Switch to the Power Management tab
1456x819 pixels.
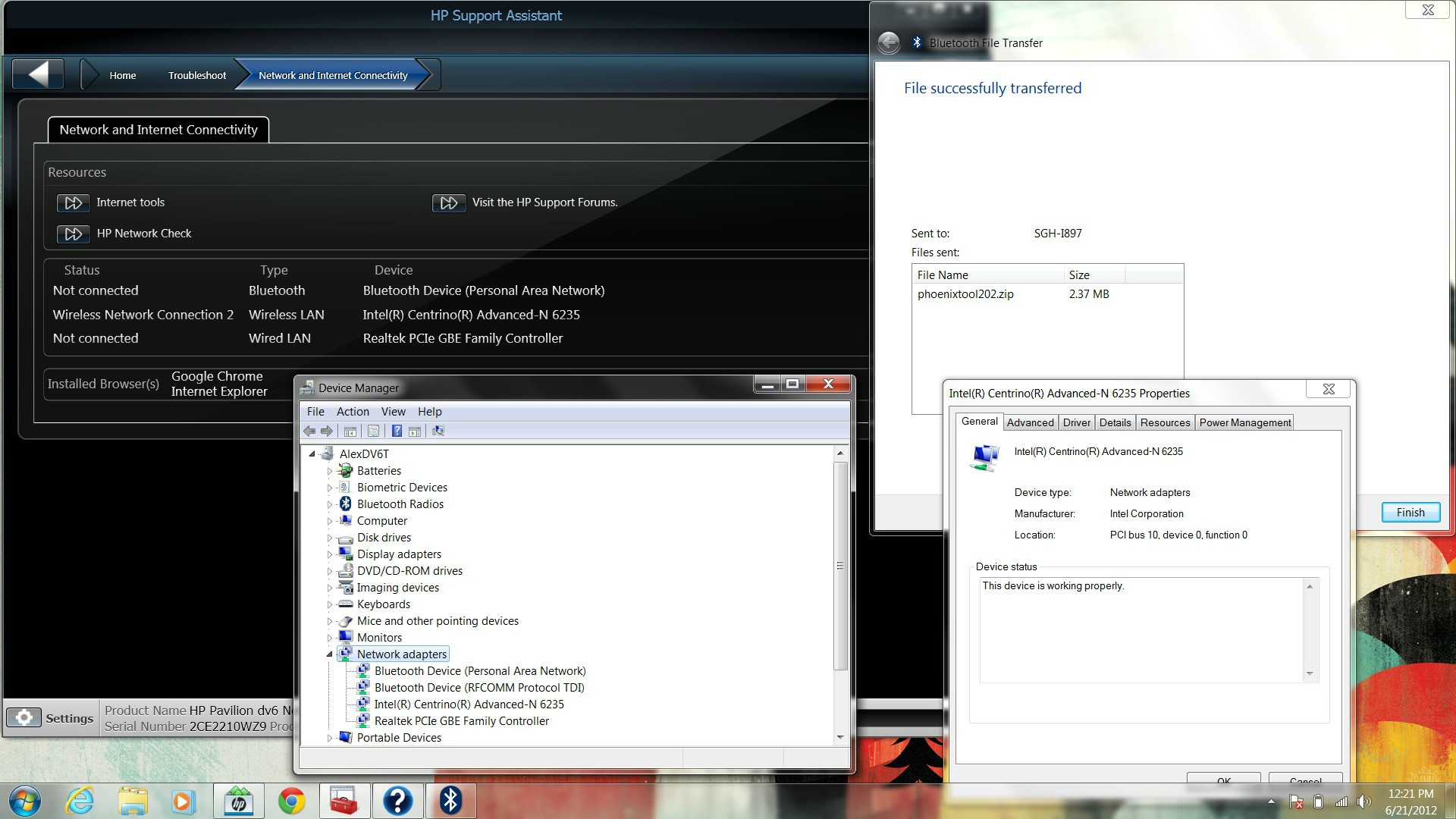click(x=1244, y=422)
